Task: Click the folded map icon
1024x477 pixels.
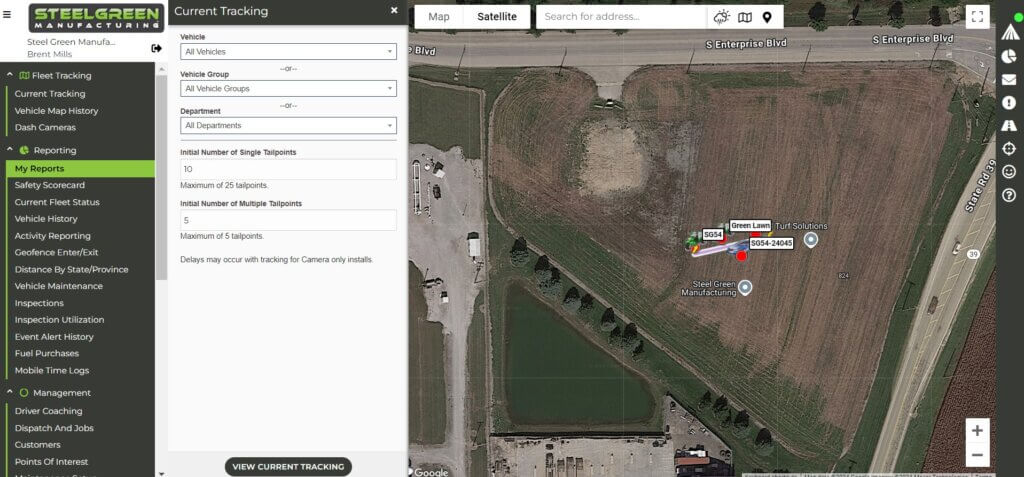Action: click(745, 17)
